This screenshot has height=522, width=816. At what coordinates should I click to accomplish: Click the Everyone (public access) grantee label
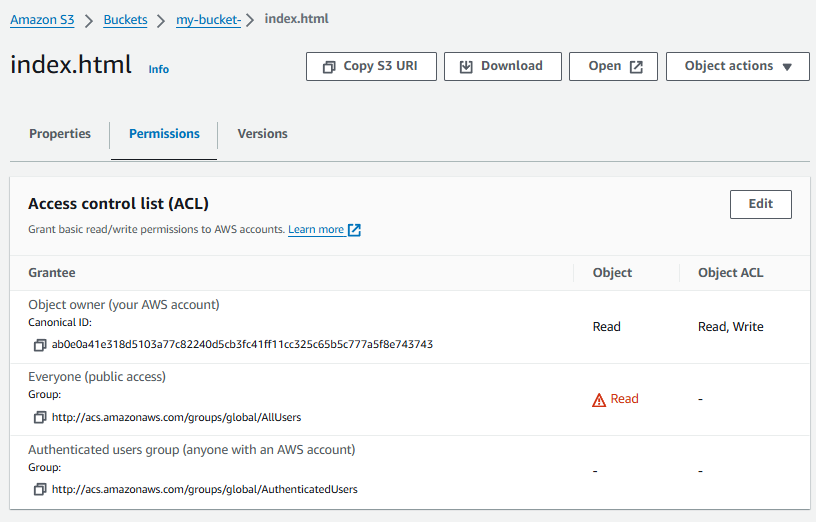(97, 377)
